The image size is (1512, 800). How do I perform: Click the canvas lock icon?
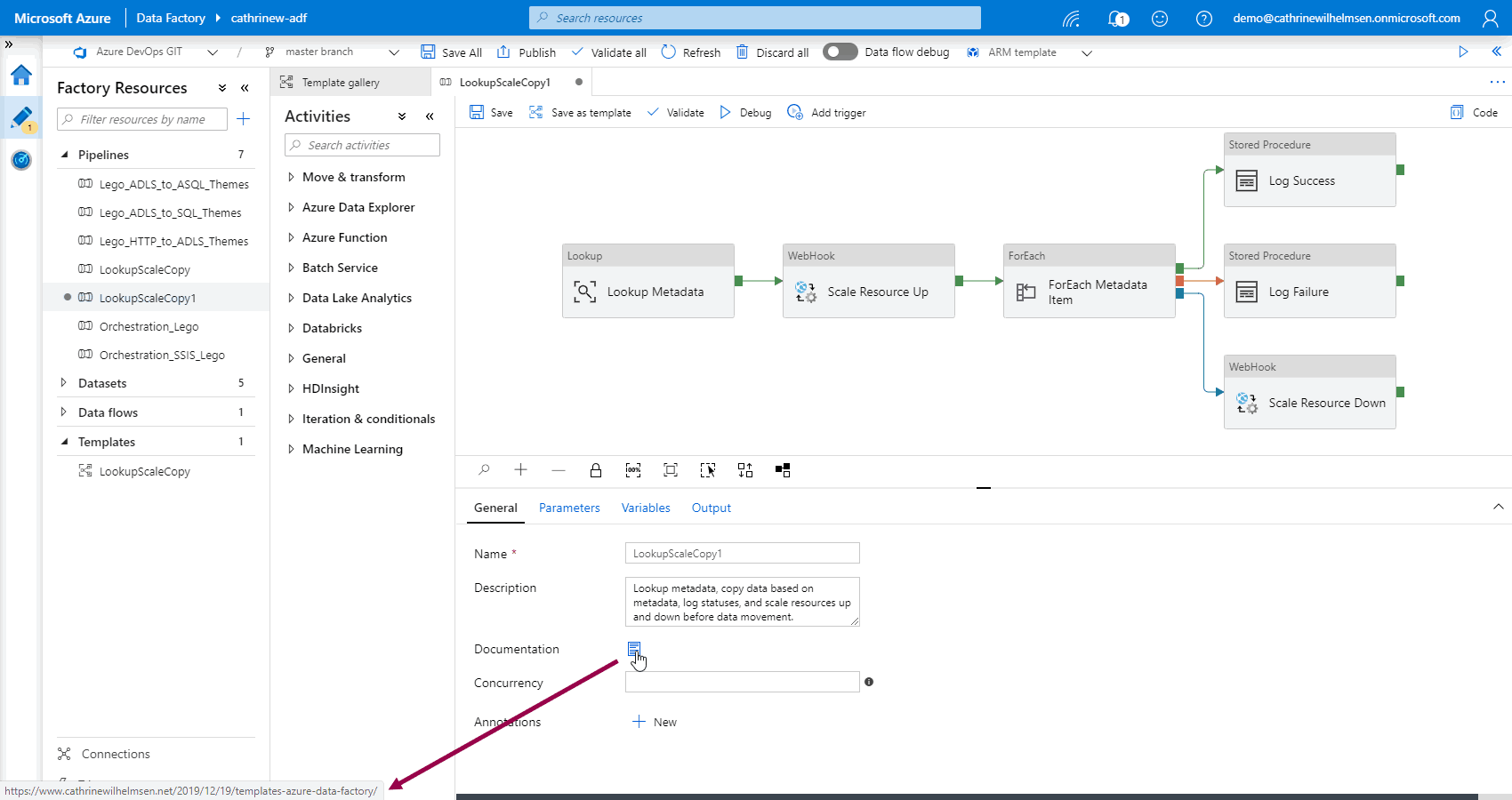[x=596, y=470]
